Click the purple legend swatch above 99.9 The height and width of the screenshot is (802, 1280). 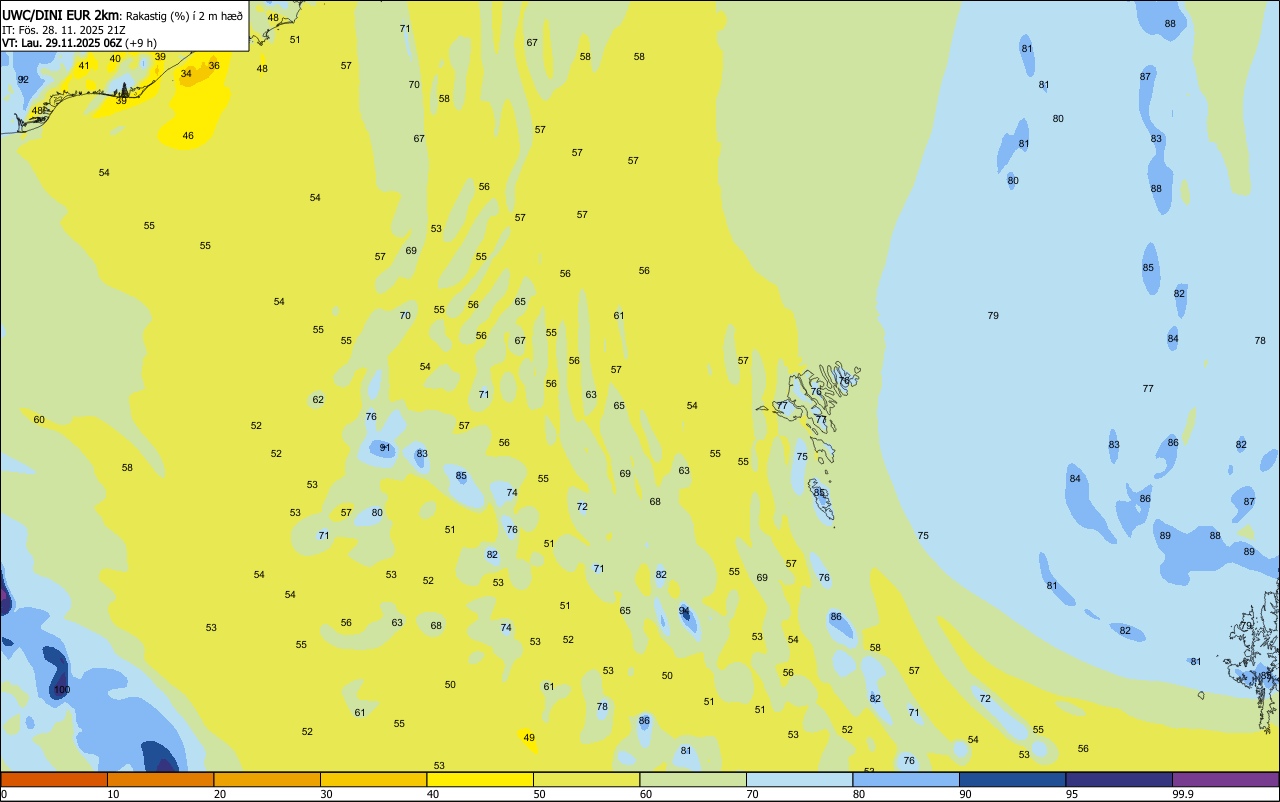[x=1225, y=779]
